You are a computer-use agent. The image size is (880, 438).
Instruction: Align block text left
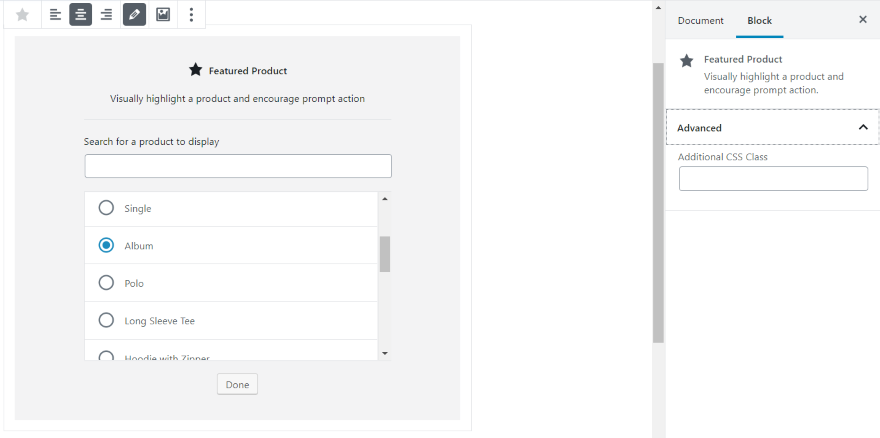56,15
